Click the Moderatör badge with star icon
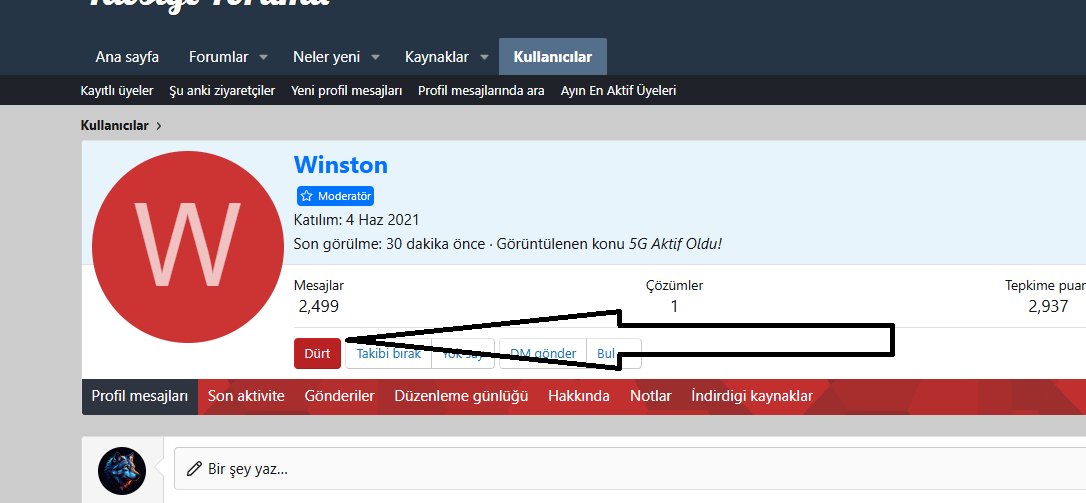Screen dimensions: 1086x503 click(335, 196)
